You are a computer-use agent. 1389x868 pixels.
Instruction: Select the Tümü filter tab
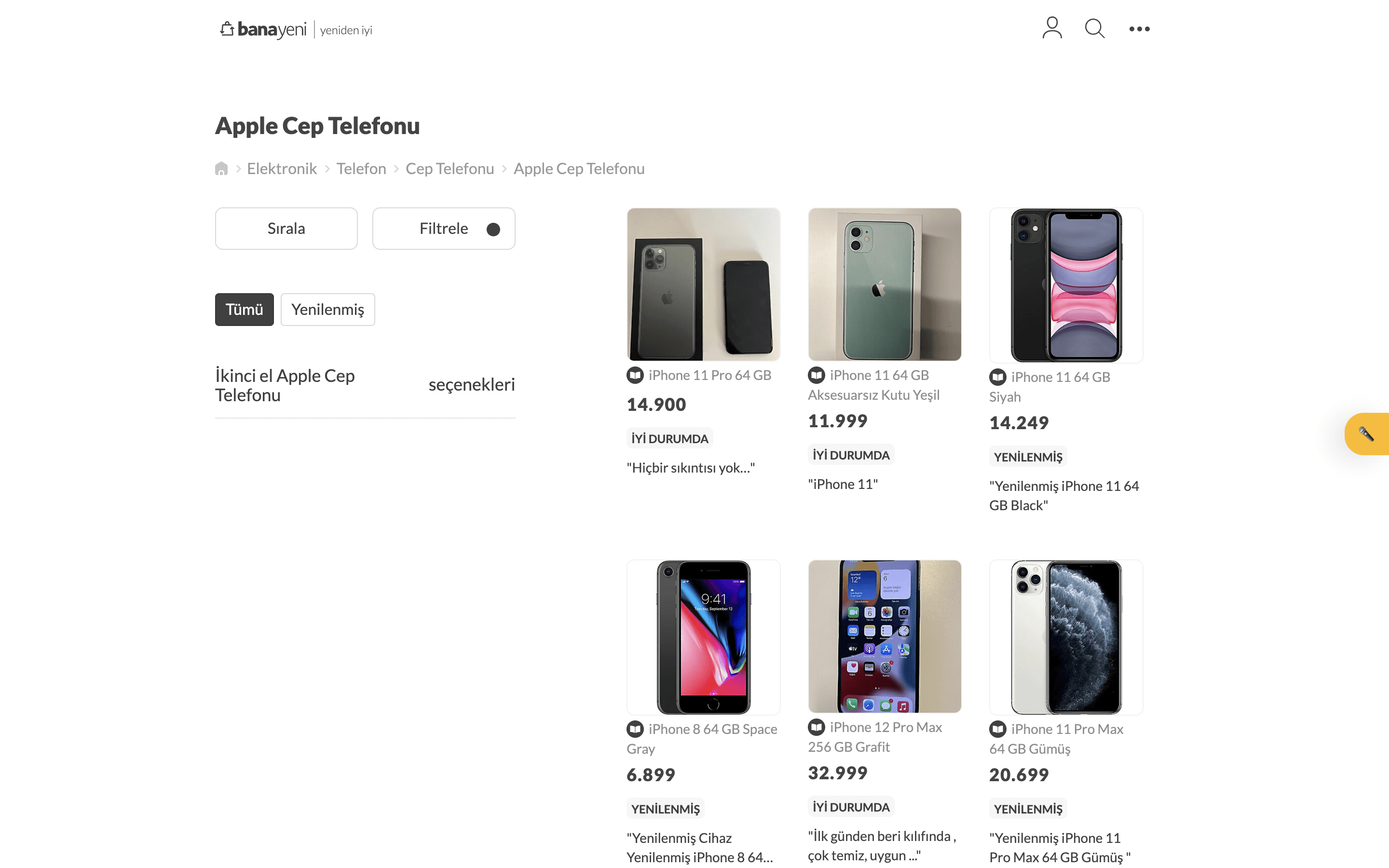pyautogui.click(x=244, y=310)
